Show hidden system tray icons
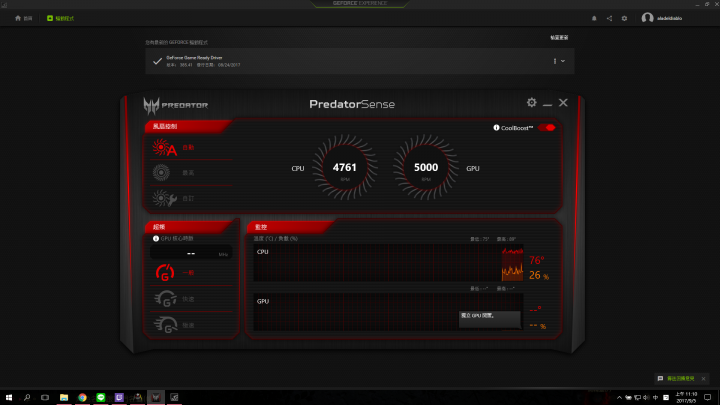The width and height of the screenshot is (720, 405). (x=619, y=398)
